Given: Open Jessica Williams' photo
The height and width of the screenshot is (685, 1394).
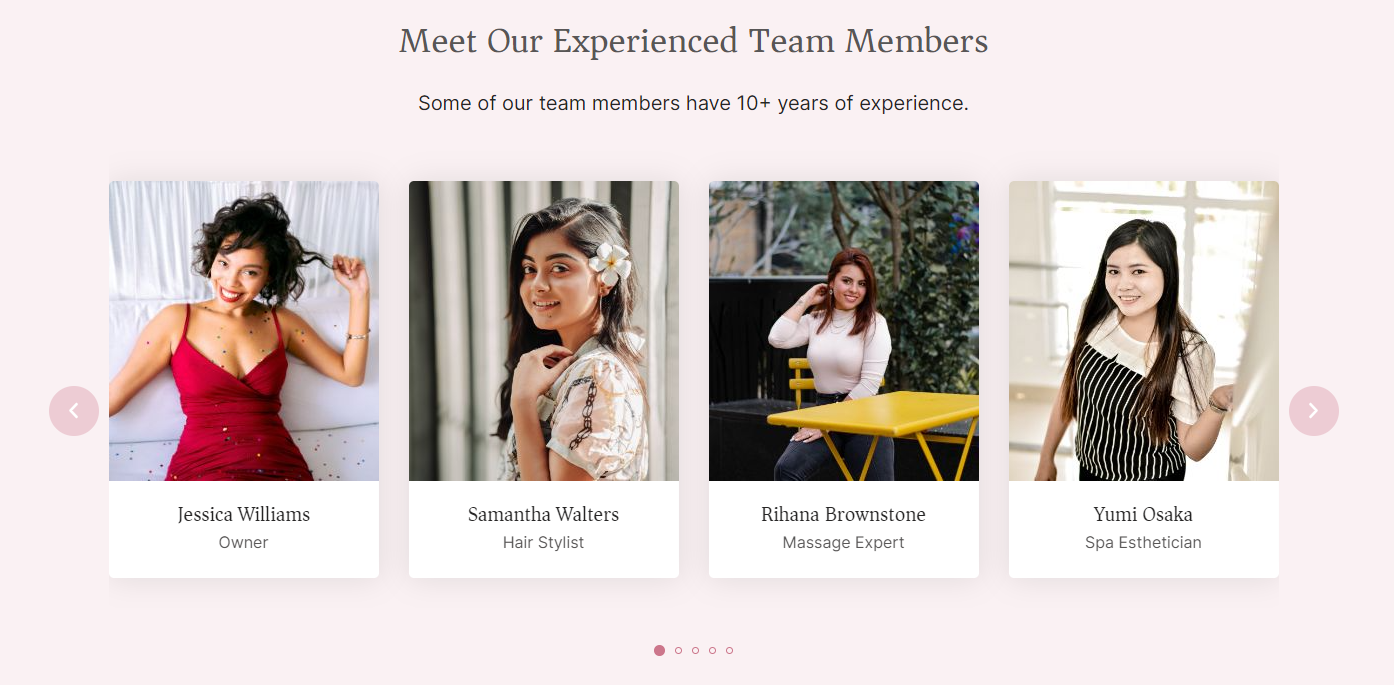Looking at the screenshot, I should pos(243,330).
